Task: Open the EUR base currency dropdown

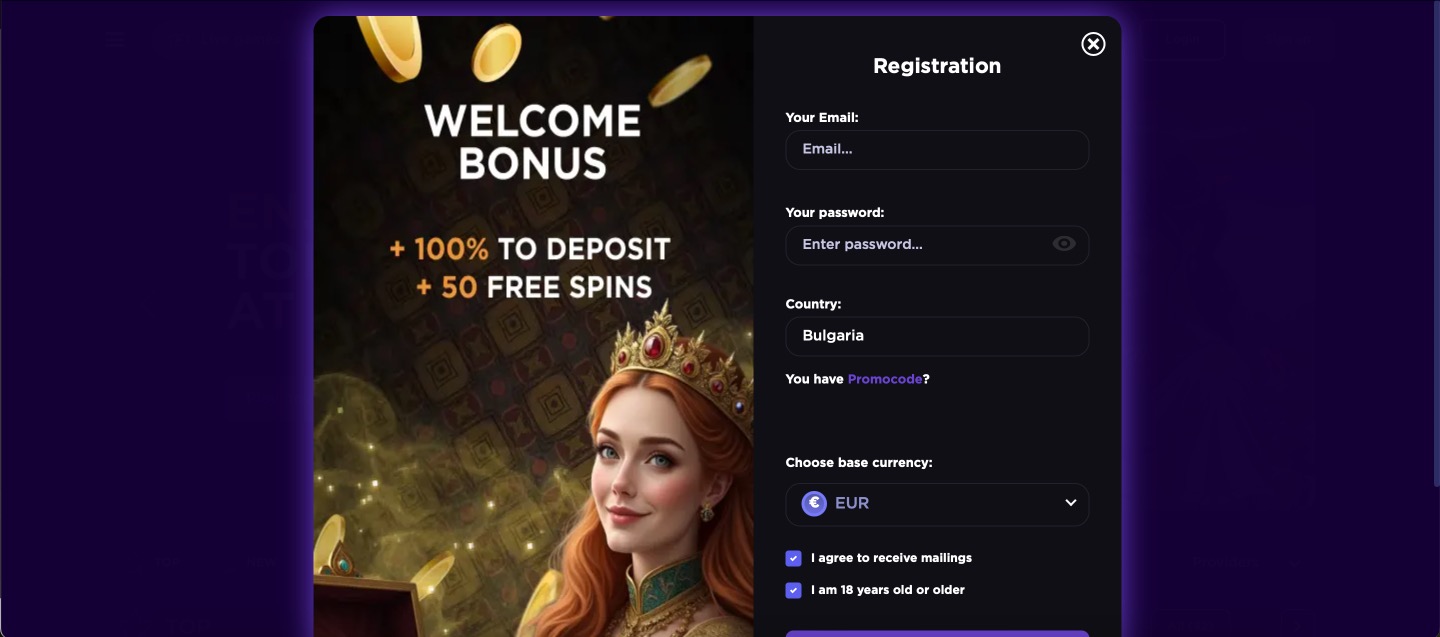Action: tap(937, 504)
